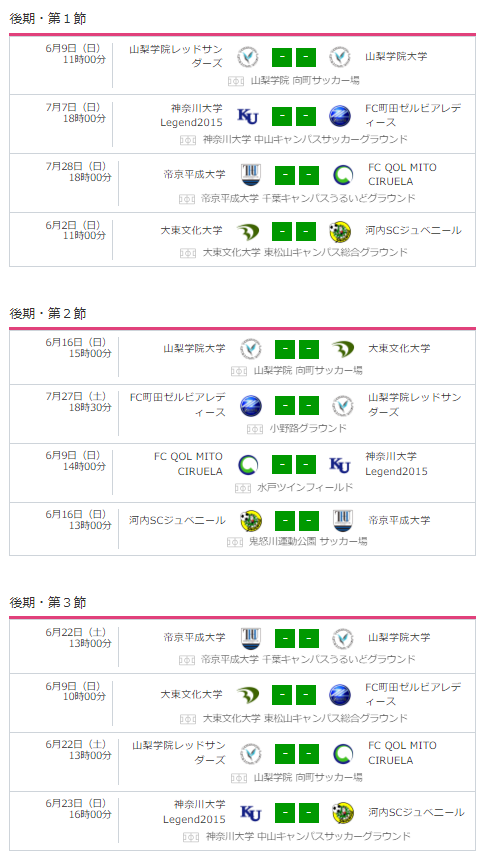Click stadium icon beside 小野路グラウンド
485x854 pixels.
[255, 429]
